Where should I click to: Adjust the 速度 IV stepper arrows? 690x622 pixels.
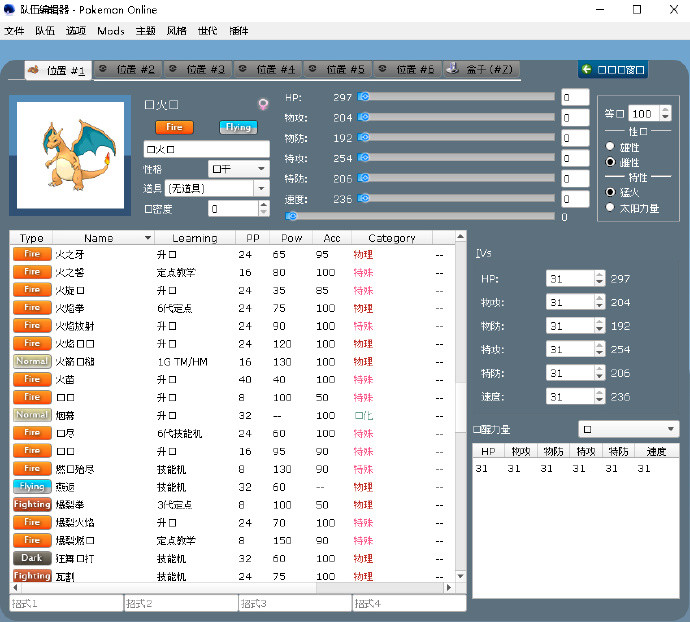(x=599, y=396)
